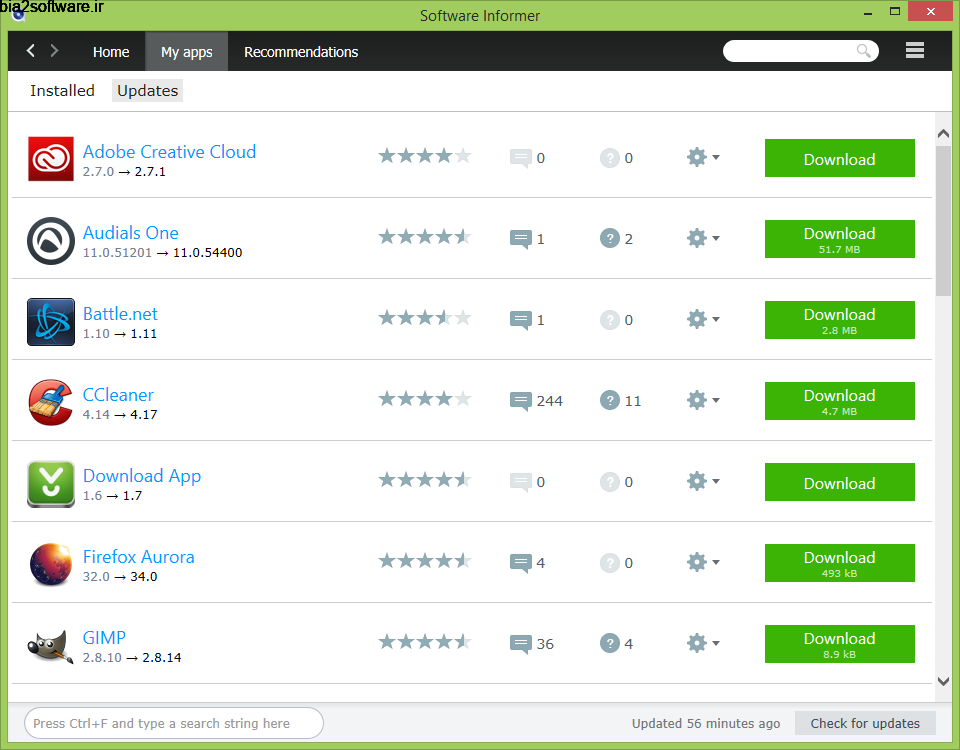Open the hamburger menu icon

pos(914,51)
